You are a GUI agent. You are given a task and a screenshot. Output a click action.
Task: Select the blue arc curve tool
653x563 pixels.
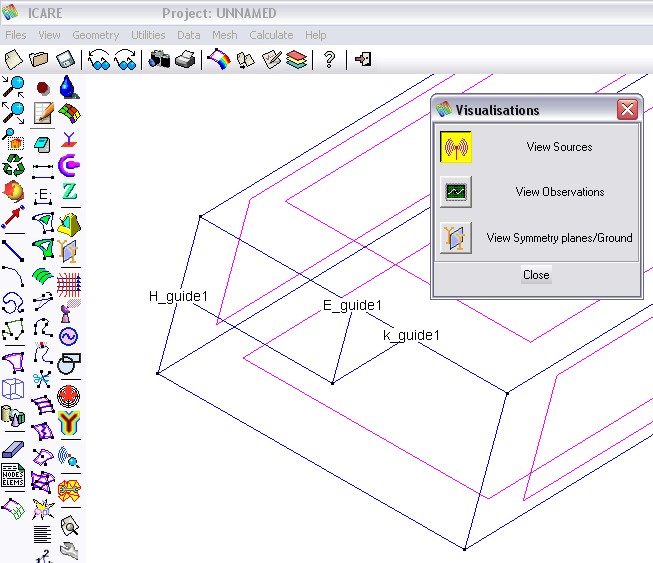13,277
